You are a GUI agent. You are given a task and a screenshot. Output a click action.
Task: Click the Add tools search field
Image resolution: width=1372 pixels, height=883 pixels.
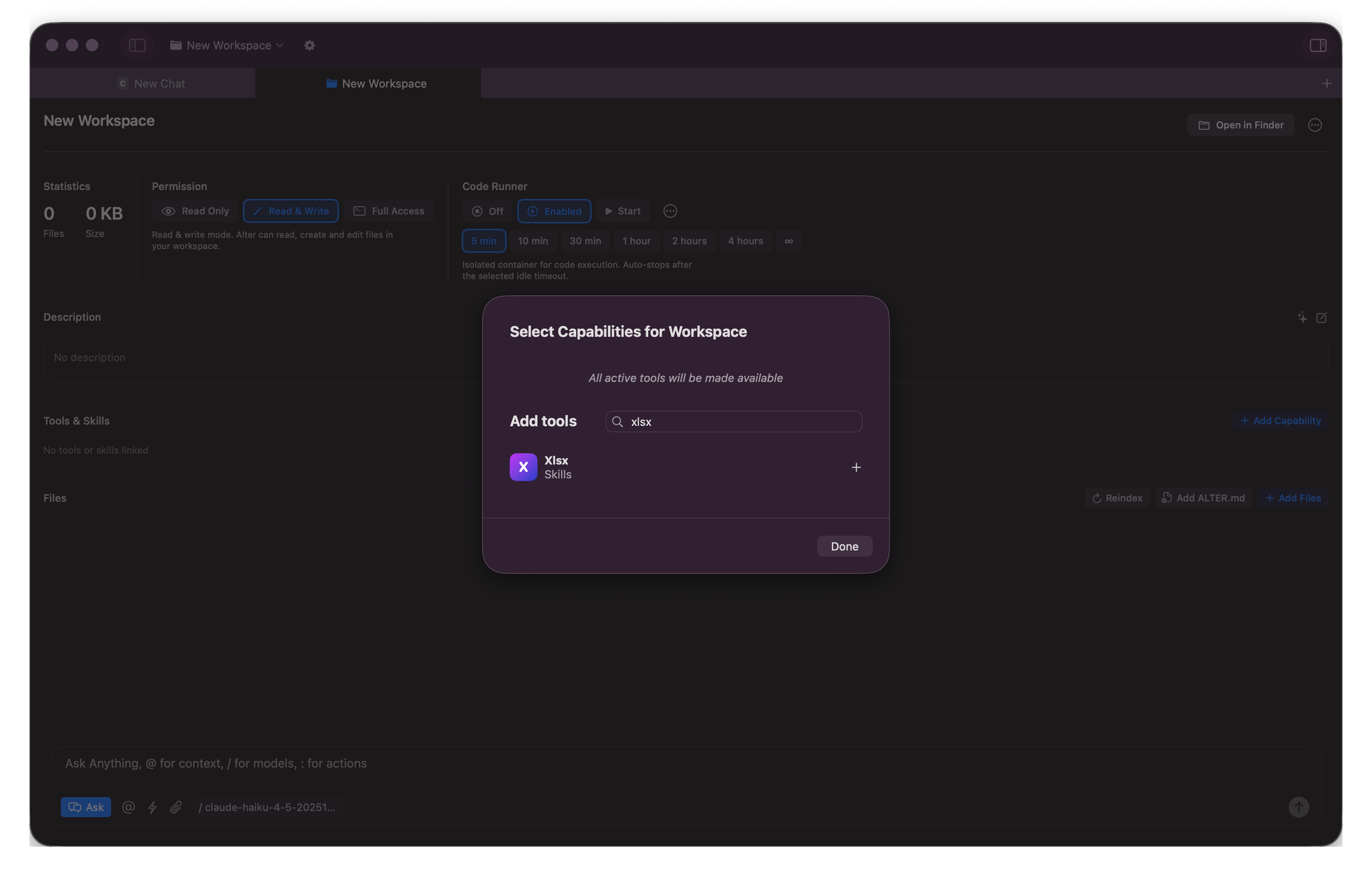point(733,421)
